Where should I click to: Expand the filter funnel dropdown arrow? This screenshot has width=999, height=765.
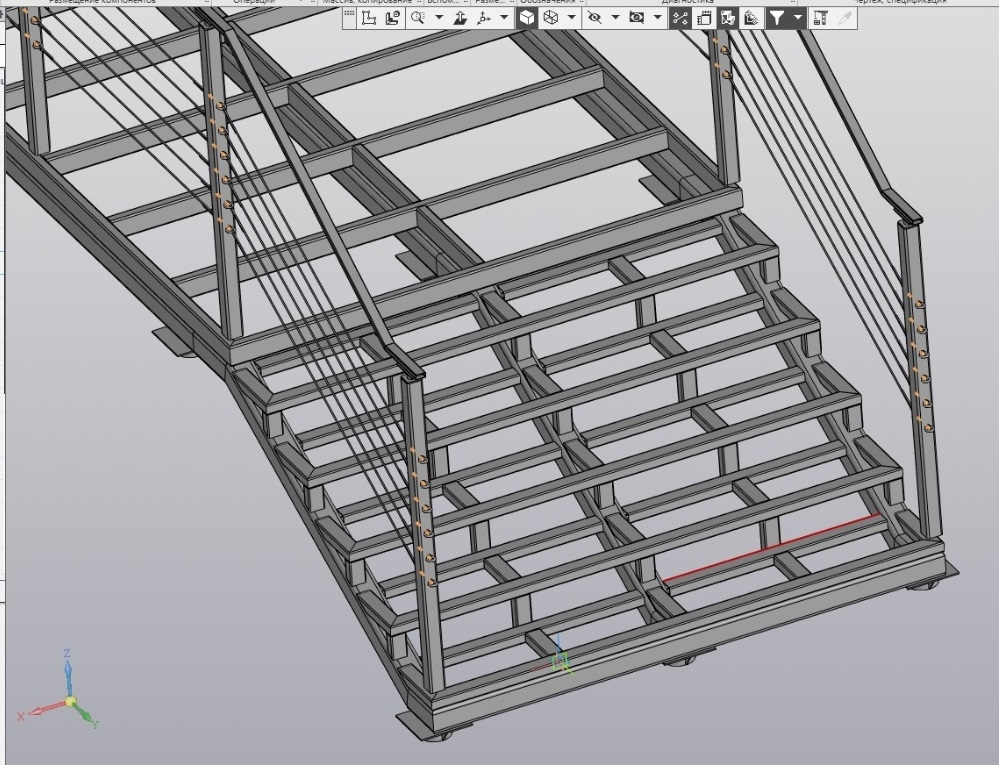(x=798, y=17)
